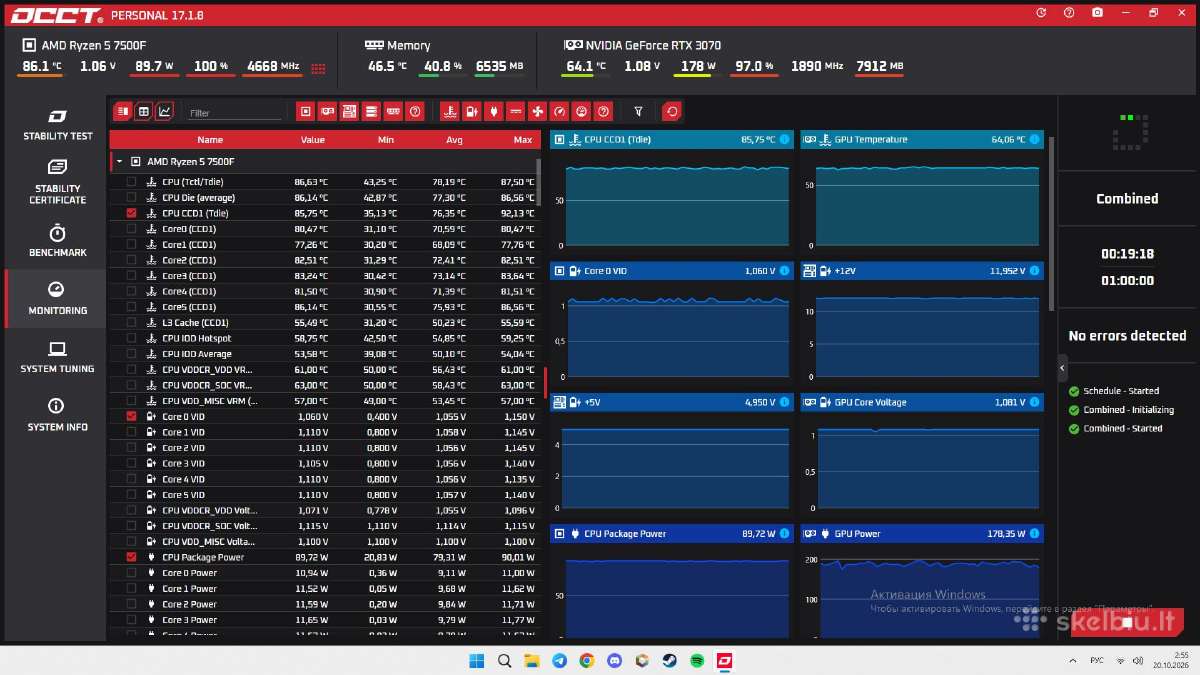The width and height of the screenshot is (1200, 675).
Task: Toggle the motherboard hardware filter icon
Action: [x=349, y=111]
